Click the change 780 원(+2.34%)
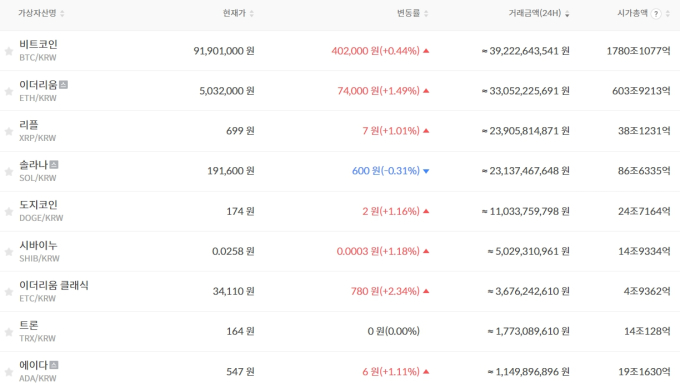 click(x=385, y=291)
